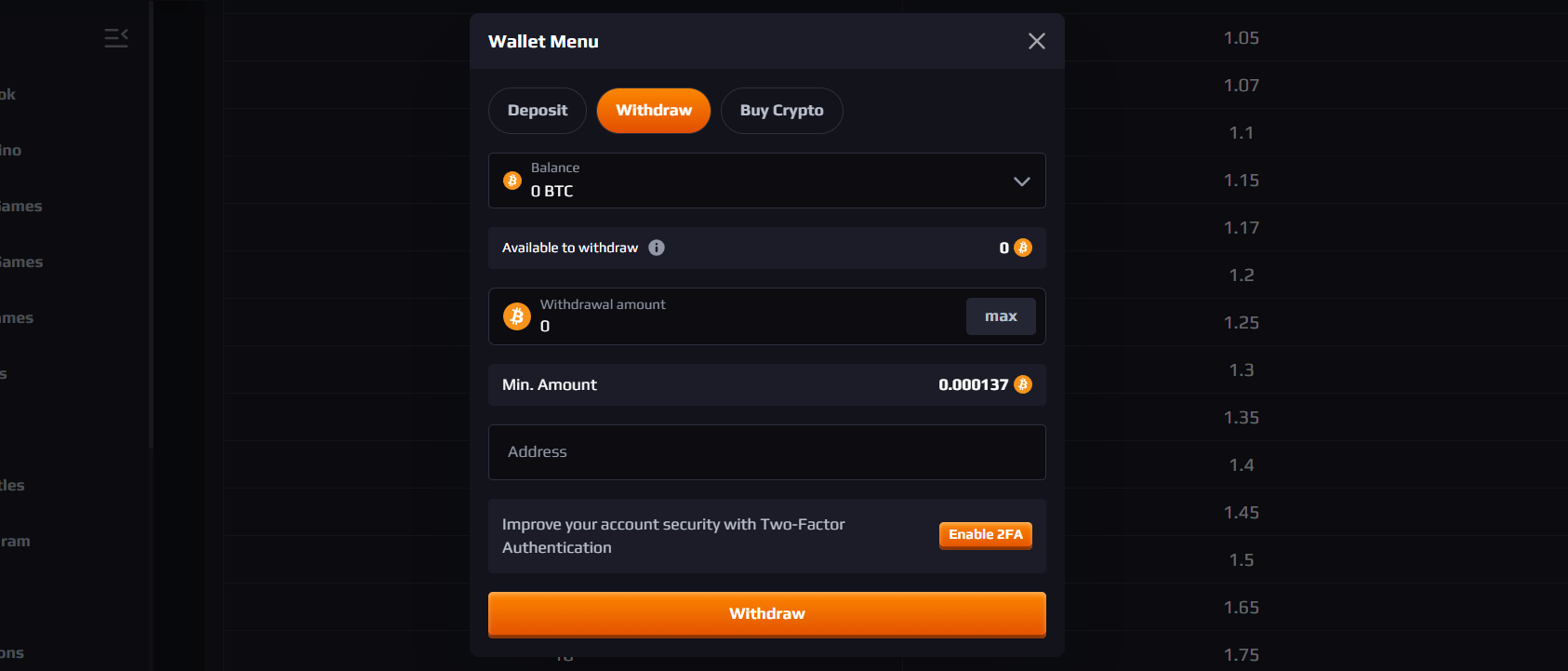The width and height of the screenshot is (1568, 671).
Task: Click the max button for withdrawal amount
Action: (x=1001, y=316)
